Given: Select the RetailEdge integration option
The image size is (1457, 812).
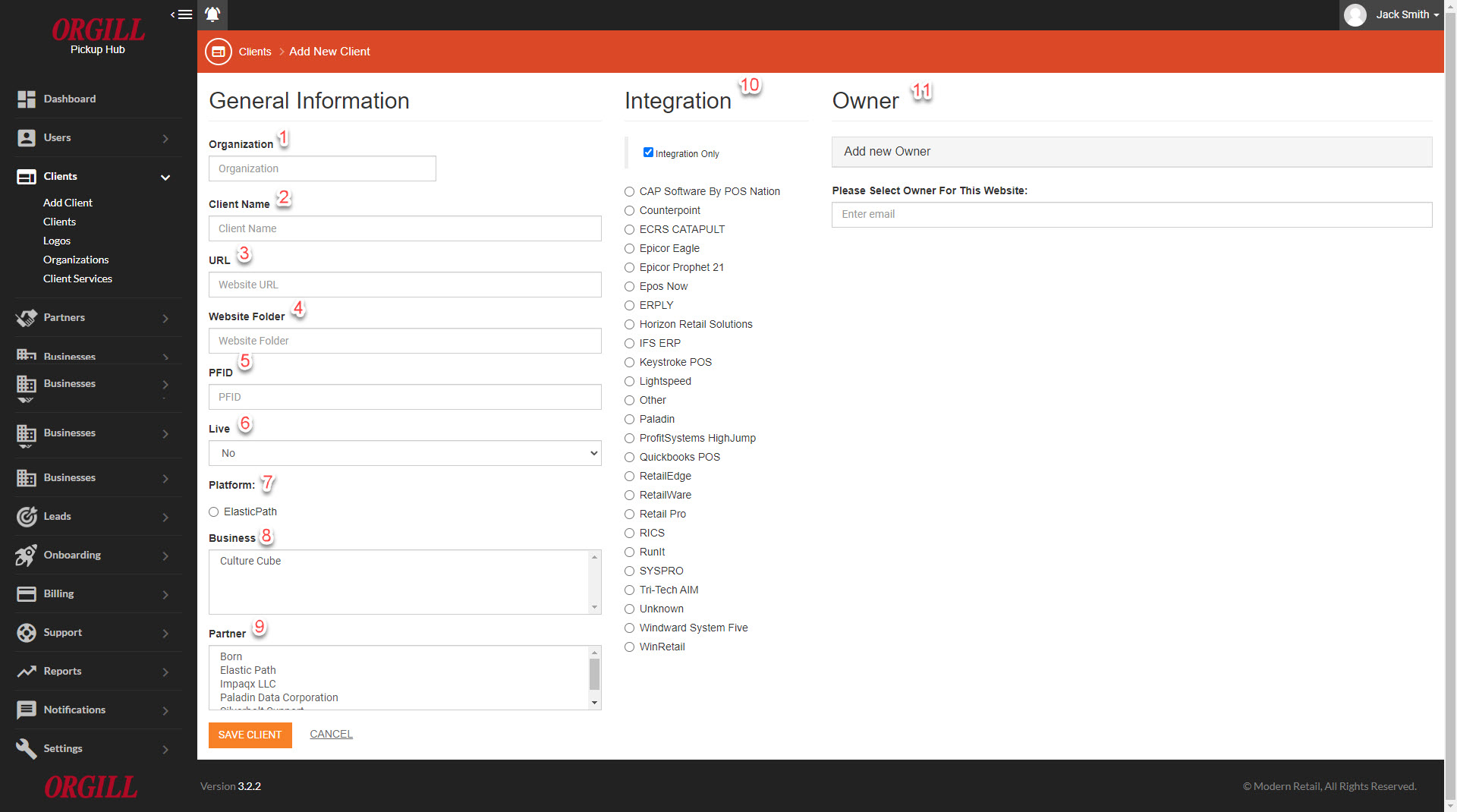Looking at the screenshot, I should [x=629, y=477].
